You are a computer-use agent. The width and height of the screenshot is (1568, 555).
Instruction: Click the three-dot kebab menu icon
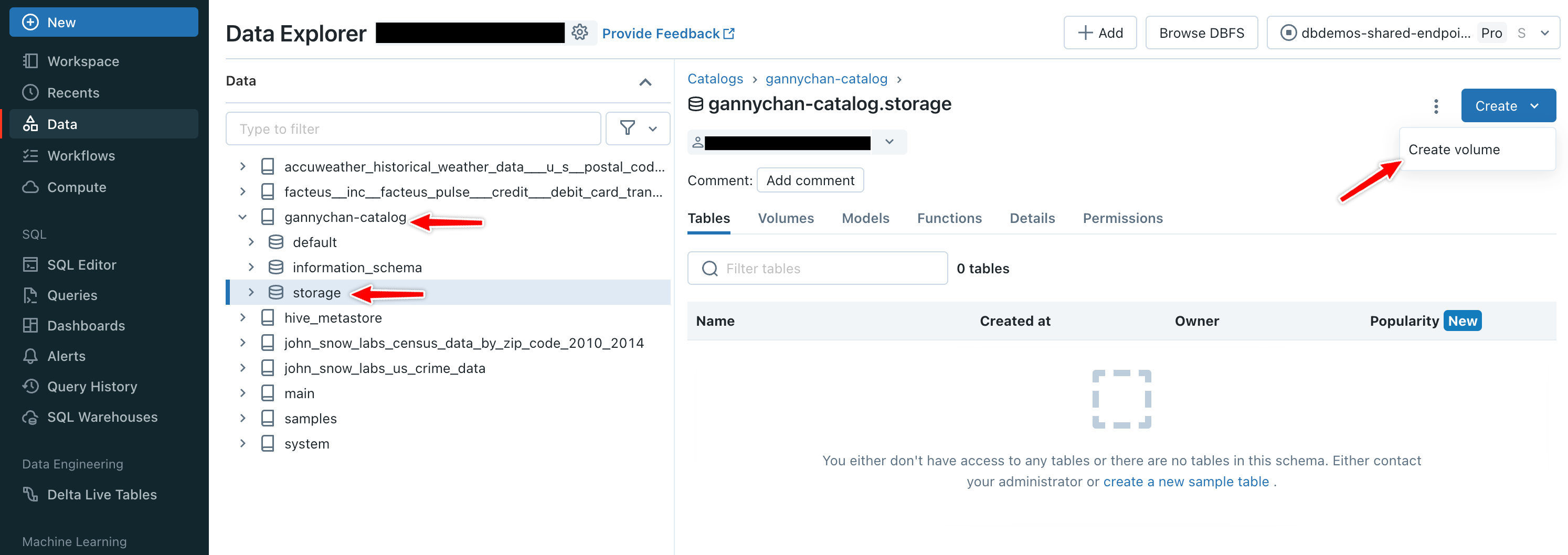pos(1435,106)
